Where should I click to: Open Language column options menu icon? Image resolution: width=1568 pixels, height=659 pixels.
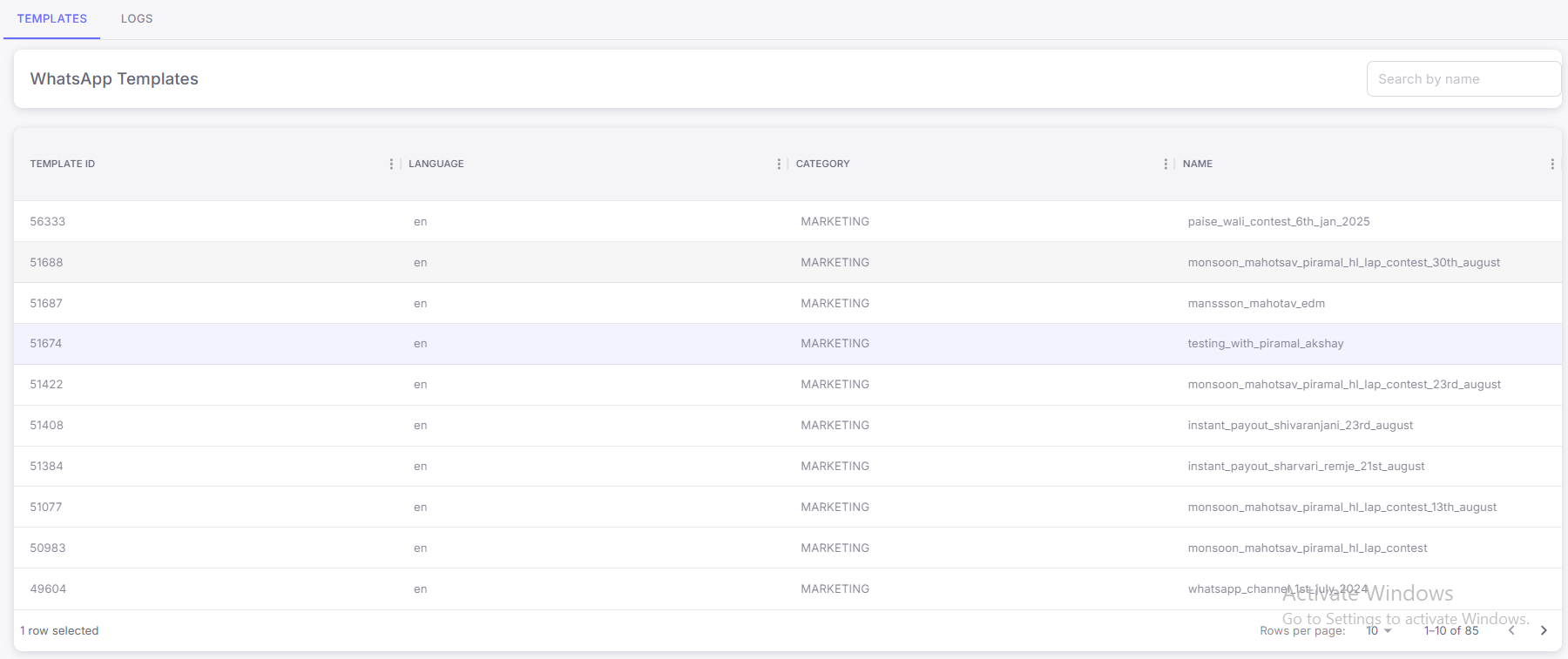coord(779,164)
